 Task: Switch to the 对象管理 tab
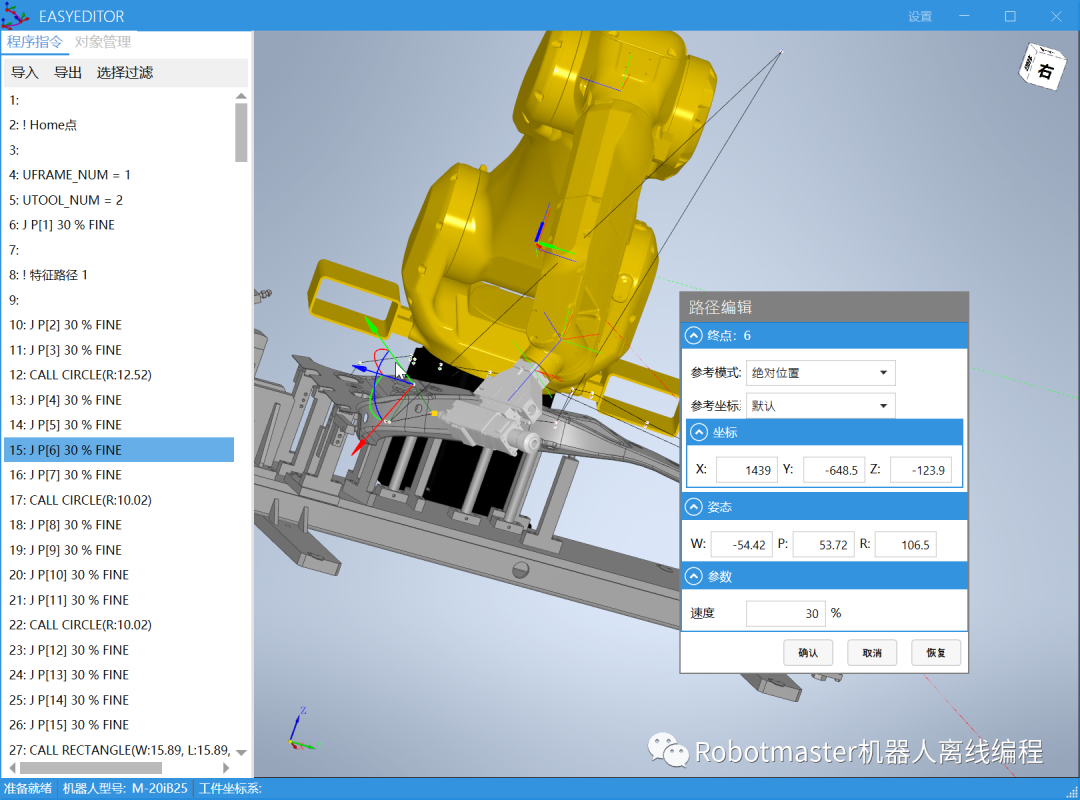click(x=103, y=42)
